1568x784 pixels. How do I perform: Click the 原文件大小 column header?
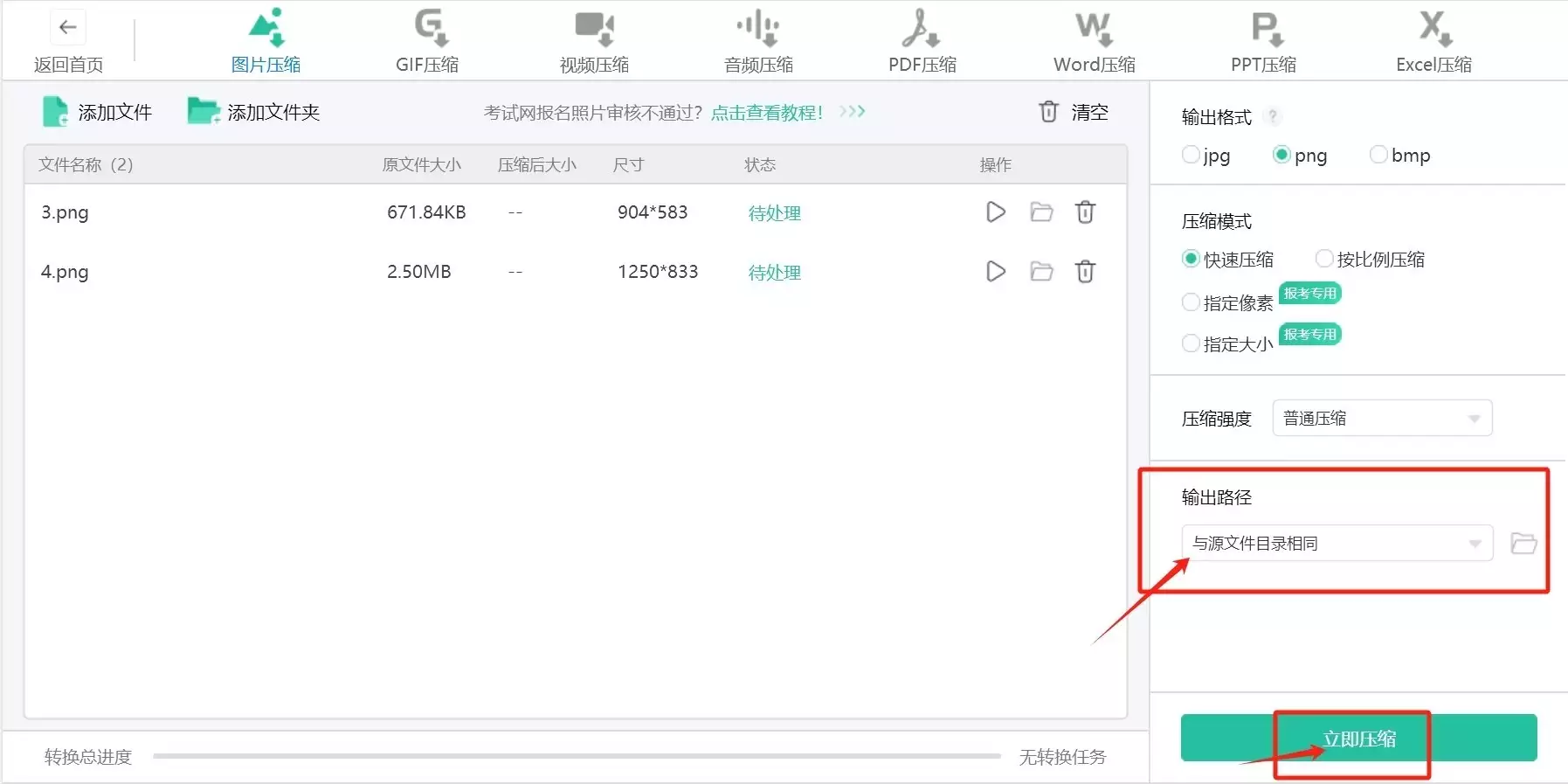[421, 164]
